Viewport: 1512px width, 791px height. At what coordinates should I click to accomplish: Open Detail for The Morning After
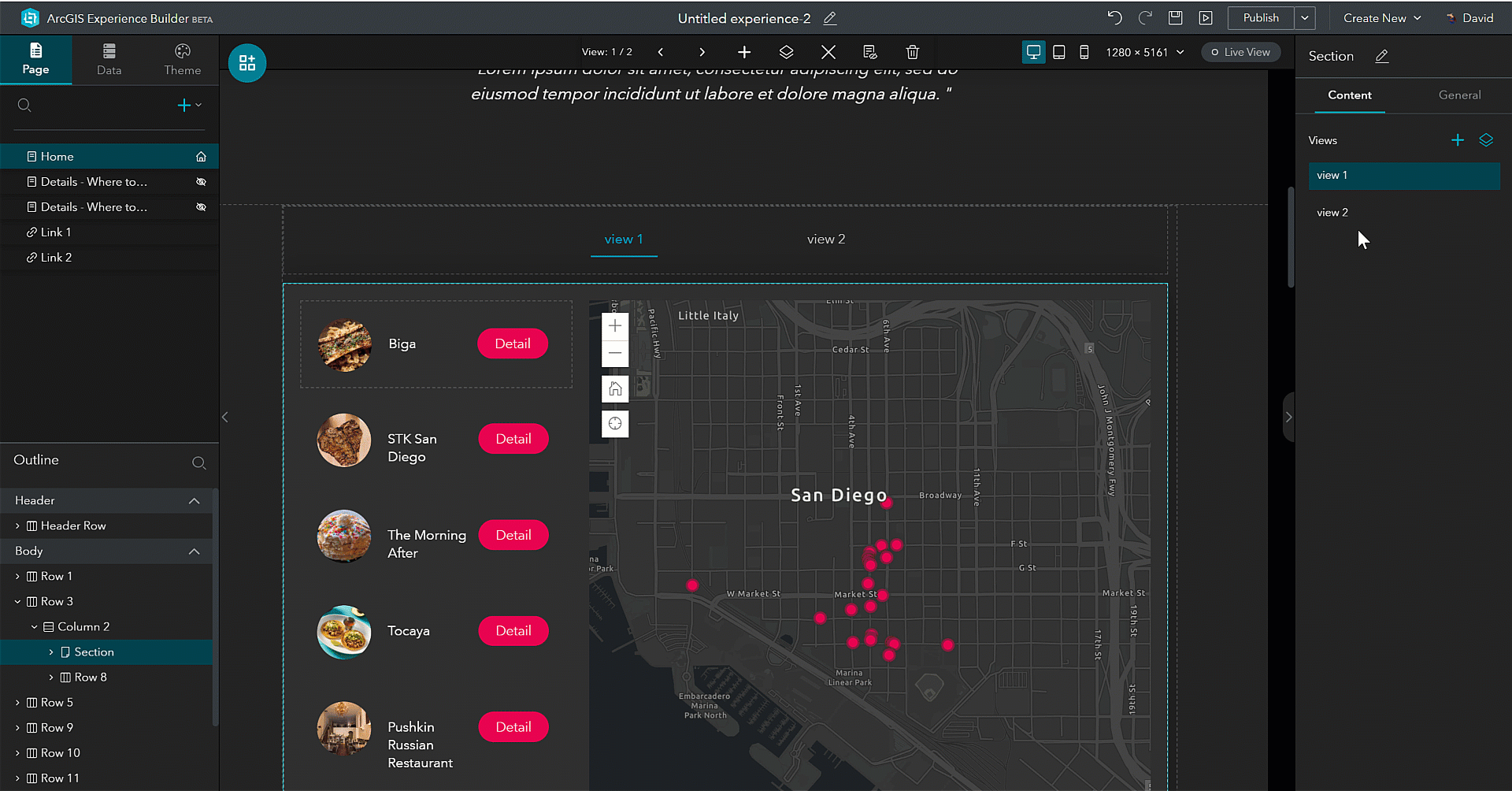tap(513, 535)
